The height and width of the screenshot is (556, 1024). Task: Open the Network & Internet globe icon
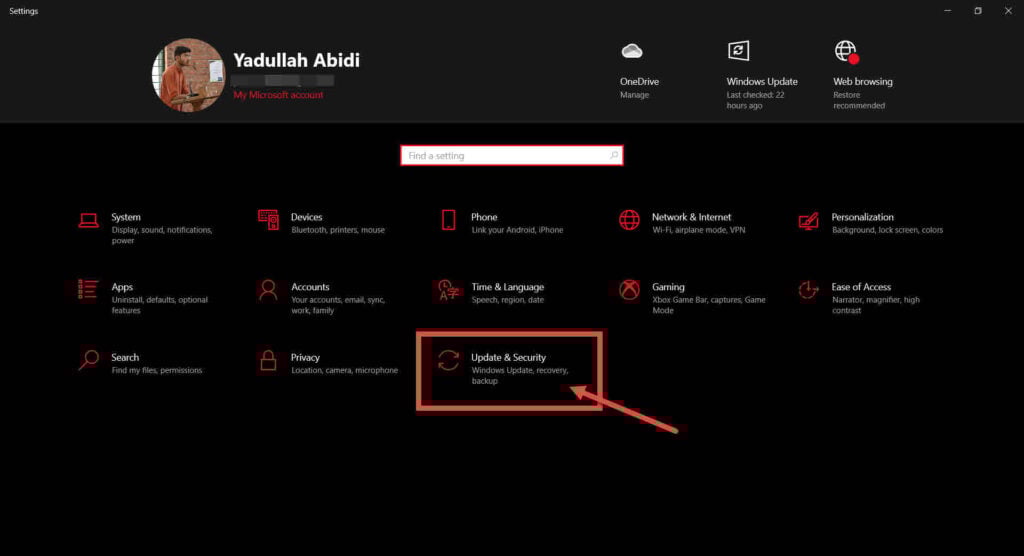[630, 220]
